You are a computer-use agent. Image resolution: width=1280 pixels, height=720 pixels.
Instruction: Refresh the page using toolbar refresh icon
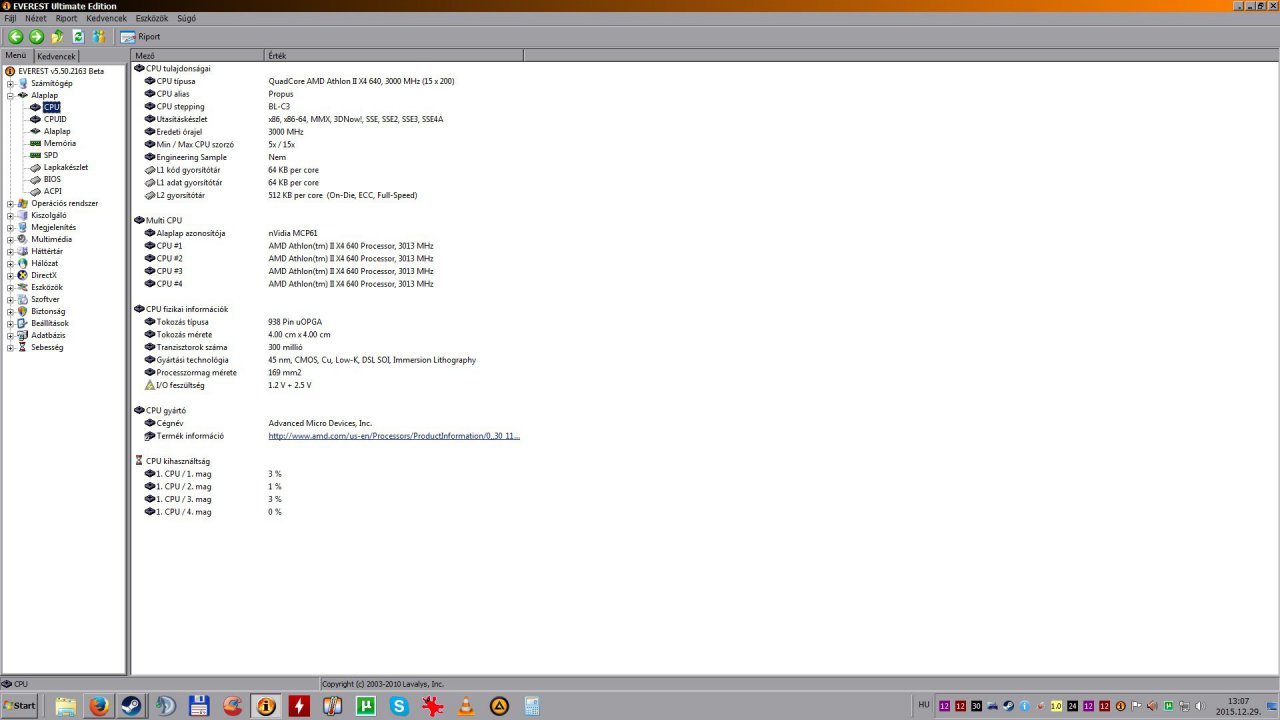click(78, 36)
